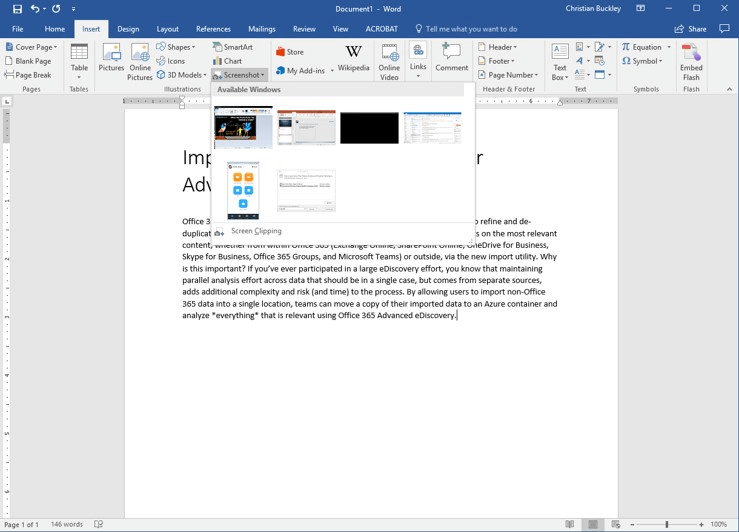
Task: Customize Quick Access Toolbar dropdown
Action: [x=74, y=8]
